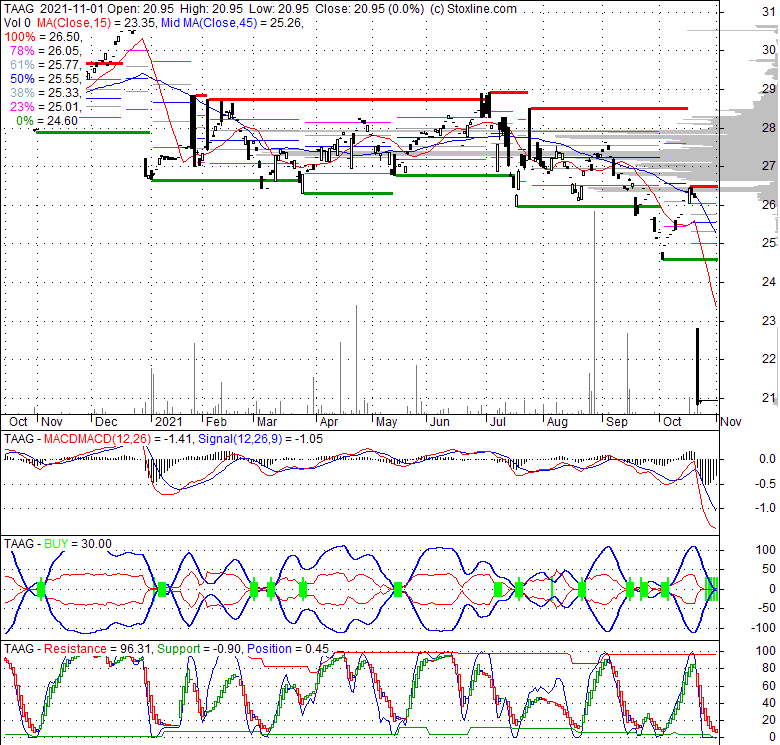The image size is (780, 745).
Task: Click the 28 price axis value
Action: (x=769, y=128)
